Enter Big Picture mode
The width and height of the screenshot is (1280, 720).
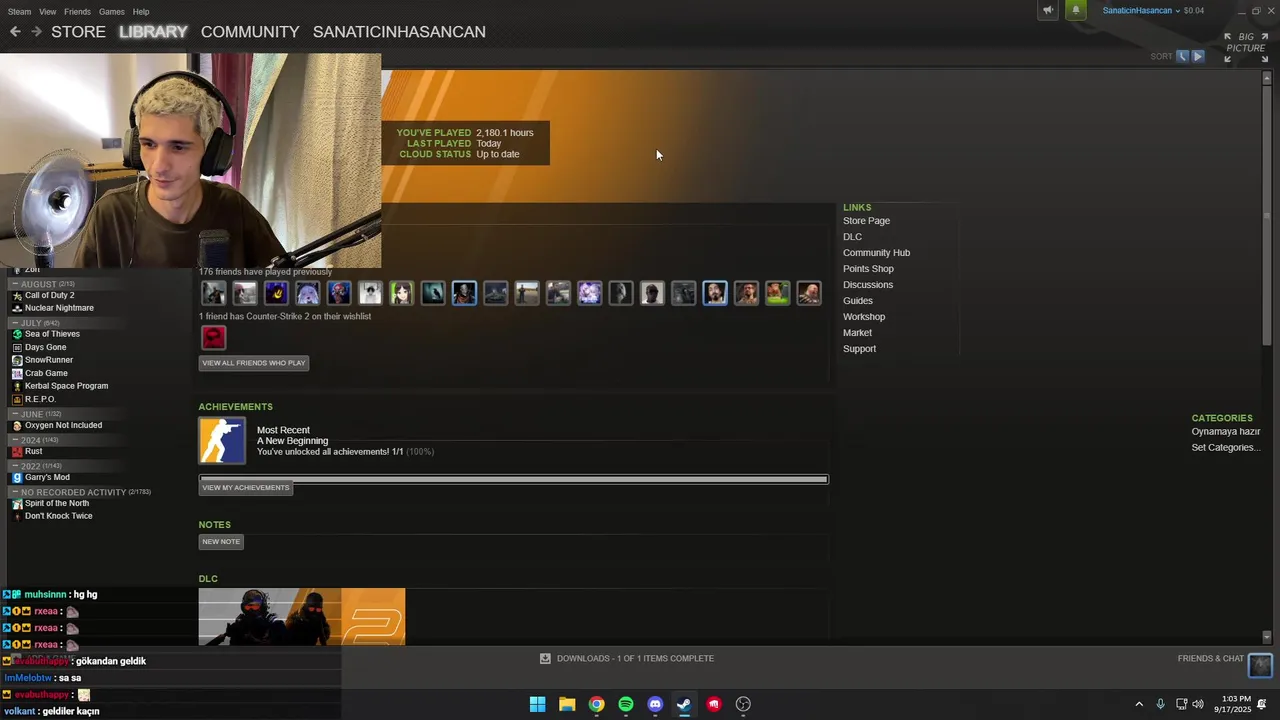click(1246, 46)
